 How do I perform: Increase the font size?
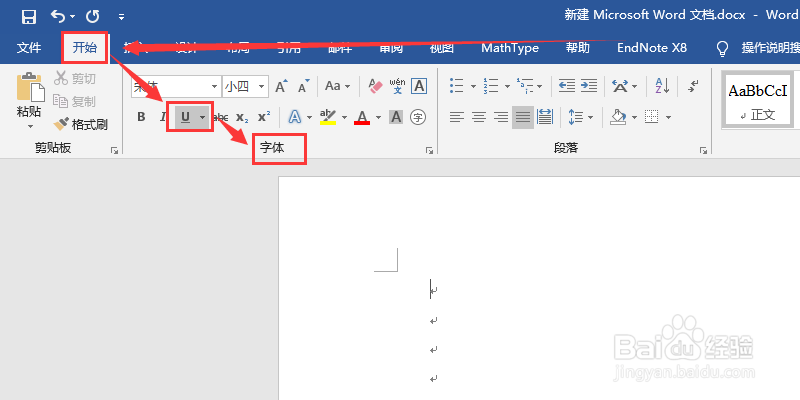point(282,86)
